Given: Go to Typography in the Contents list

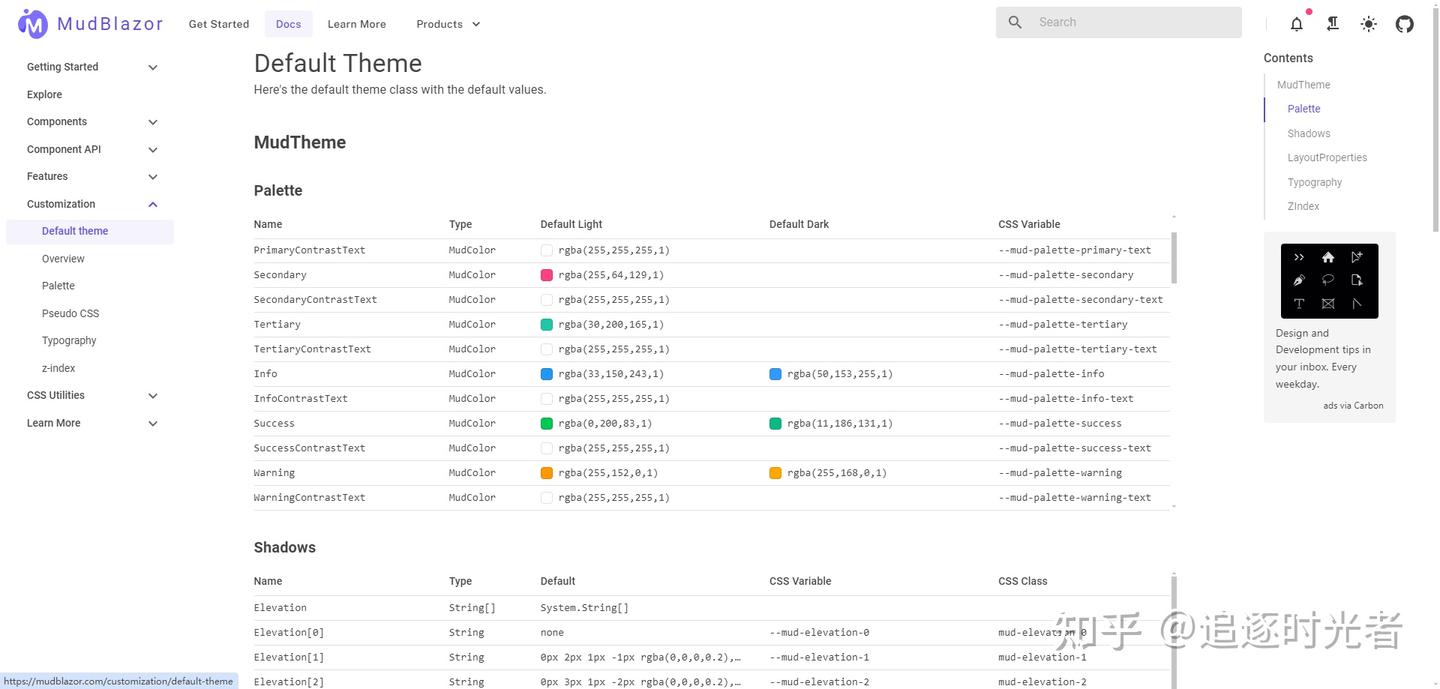Looking at the screenshot, I should (x=1314, y=182).
